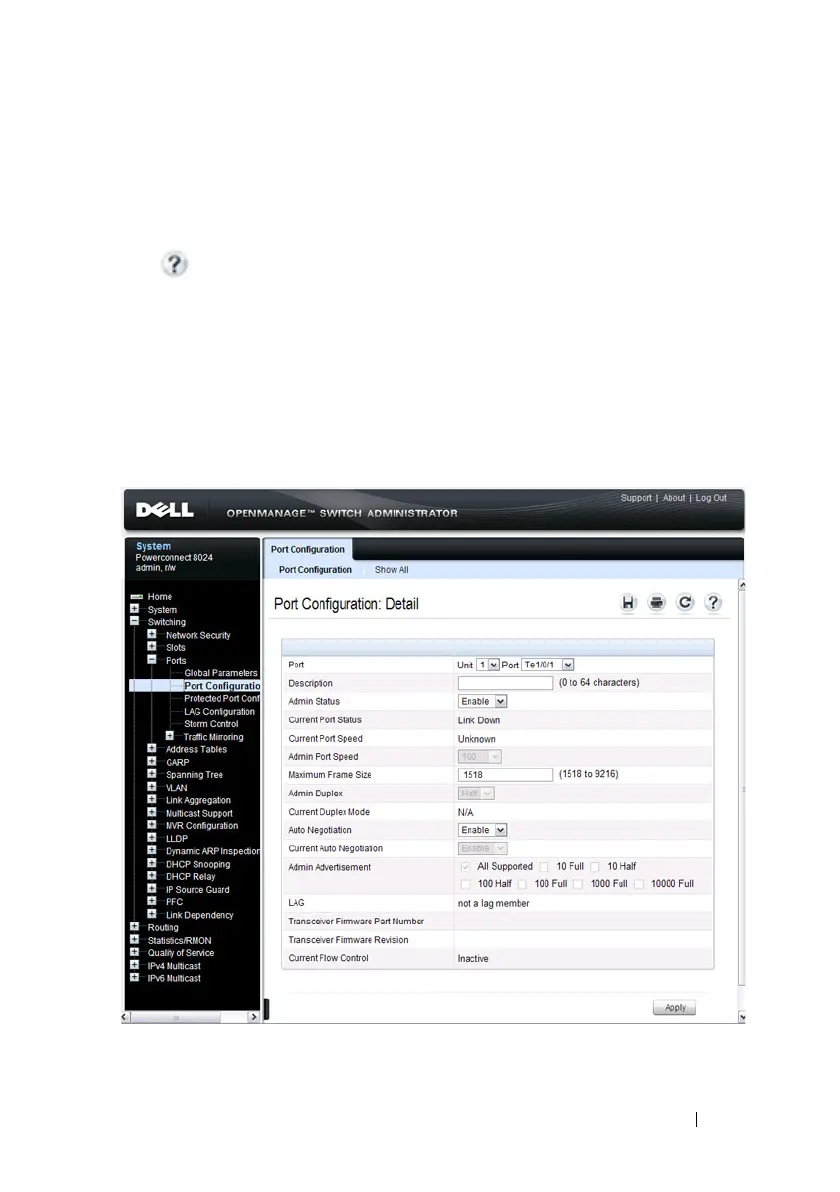Open Statistics/RMON in the tree
Image resolution: width=840 pixels, height=1192 pixels.
[179, 940]
